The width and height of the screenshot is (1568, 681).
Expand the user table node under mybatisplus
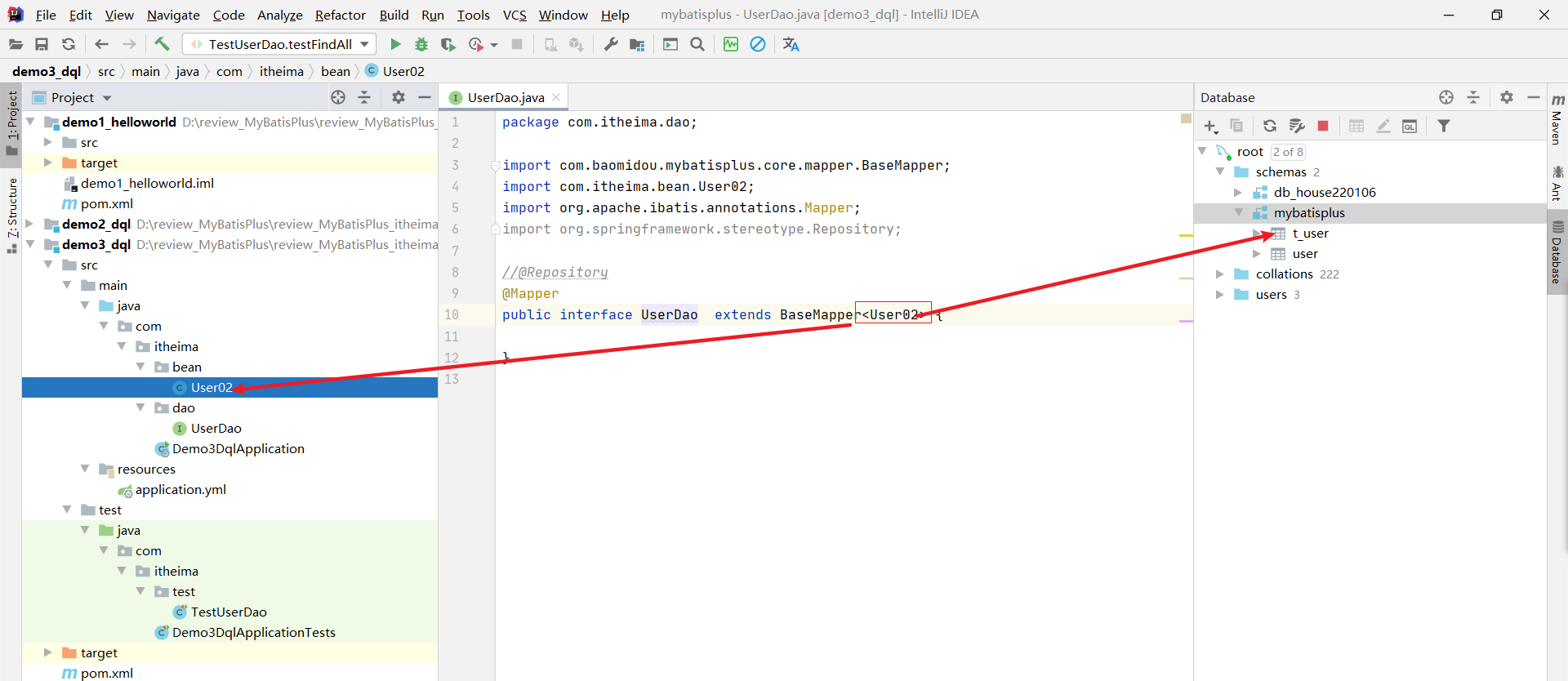click(1257, 253)
